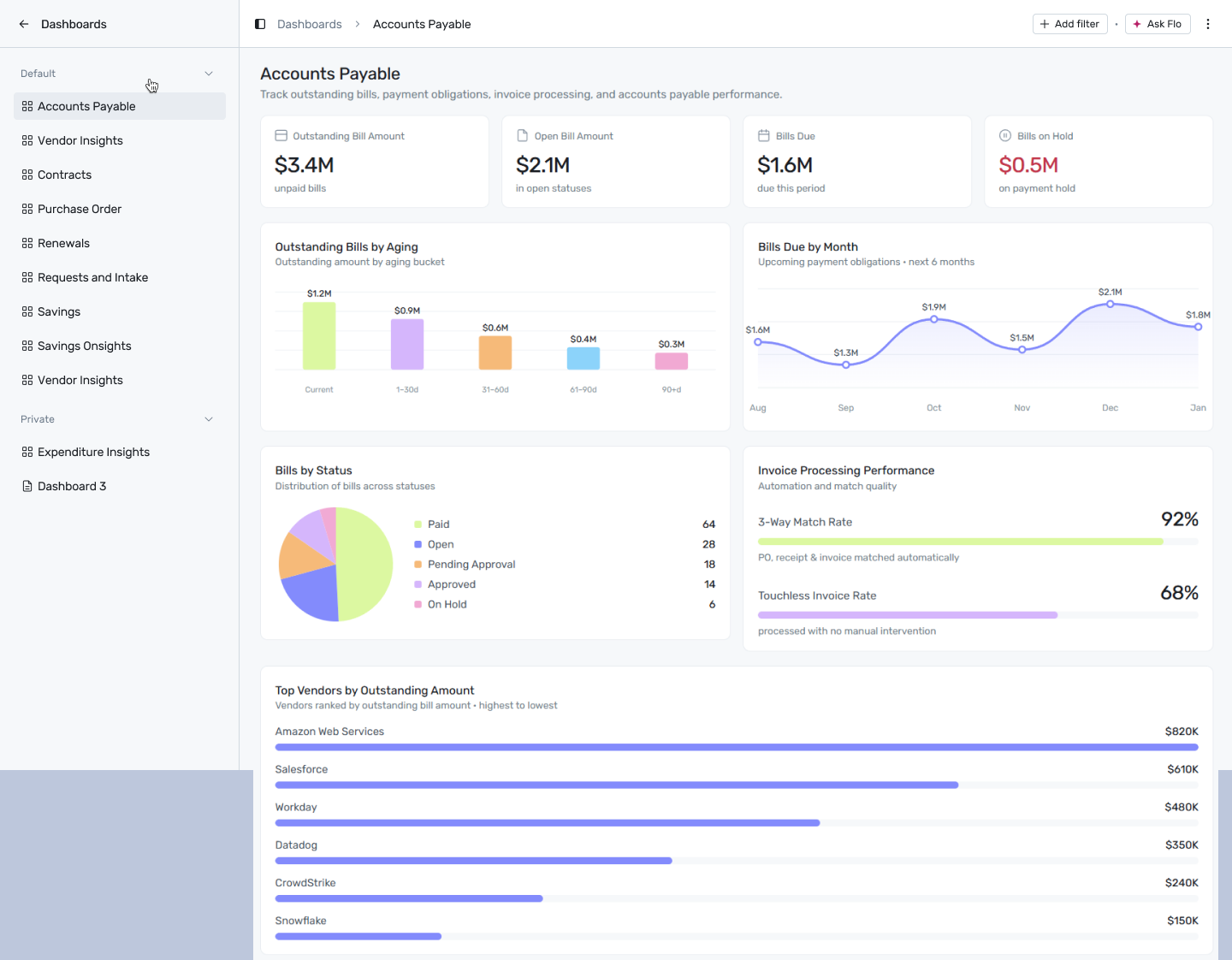1232x960 pixels.
Task: Click the Approved legend label
Action: pos(452,584)
